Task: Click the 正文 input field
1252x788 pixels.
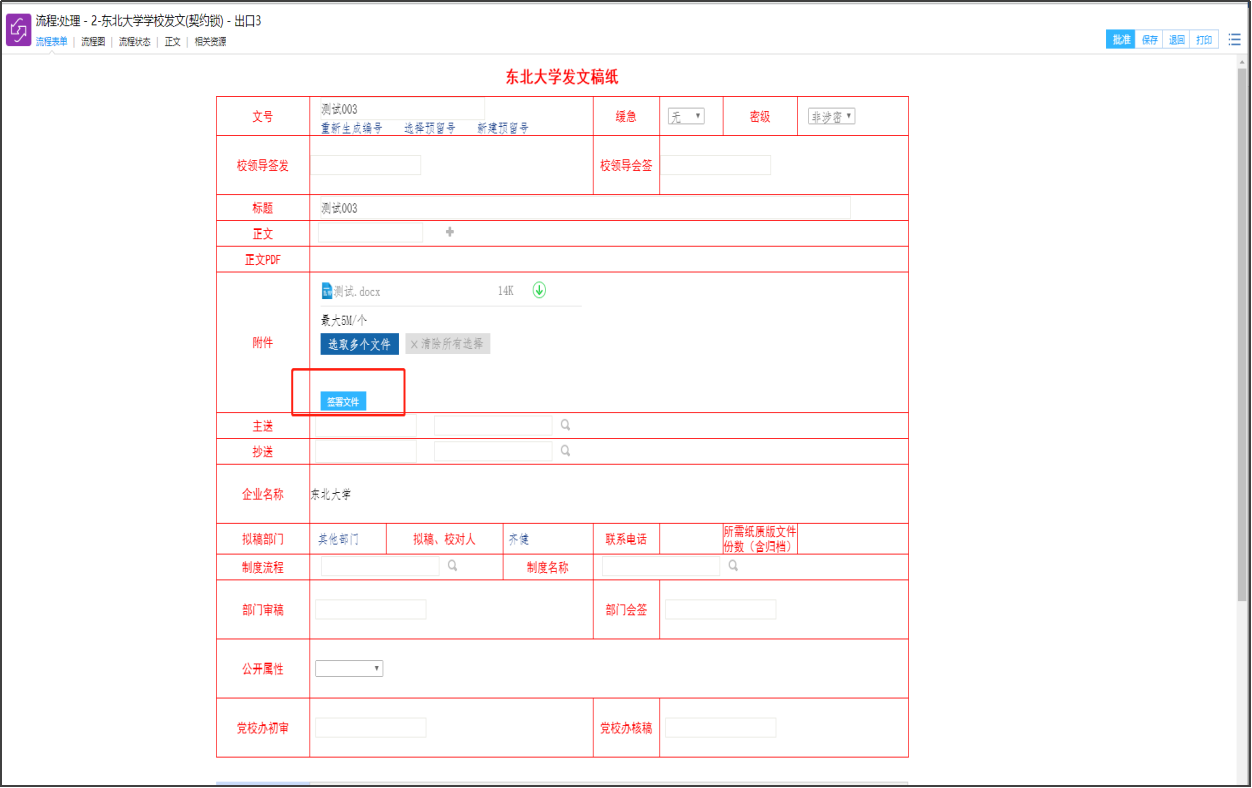Action: coord(370,232)
